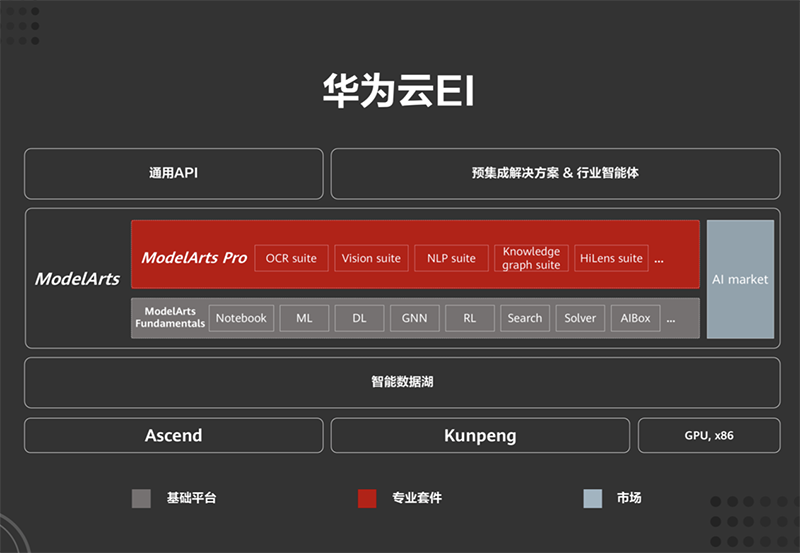
Task: Open the Vision suite box
Action: click(371, 258)
